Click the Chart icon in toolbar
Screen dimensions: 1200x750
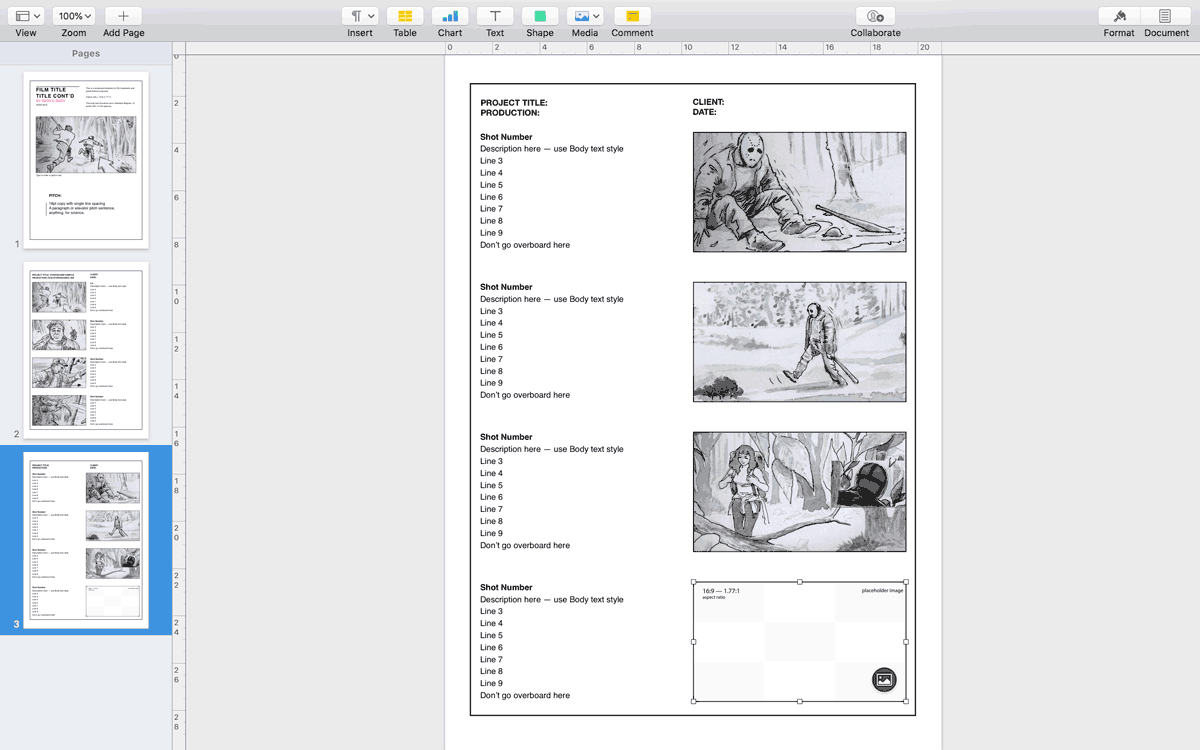coord(450,17)
